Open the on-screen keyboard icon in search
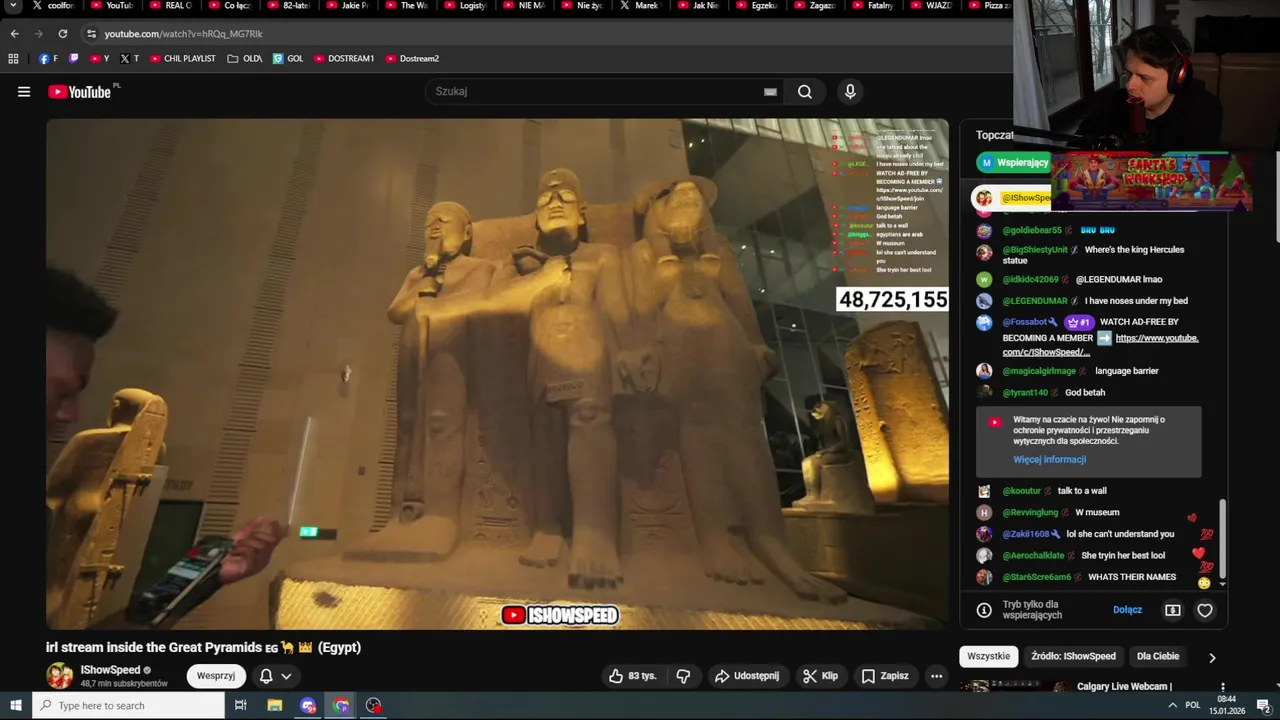The height and width of the screenshot is (720, 1280). point(770,92)
